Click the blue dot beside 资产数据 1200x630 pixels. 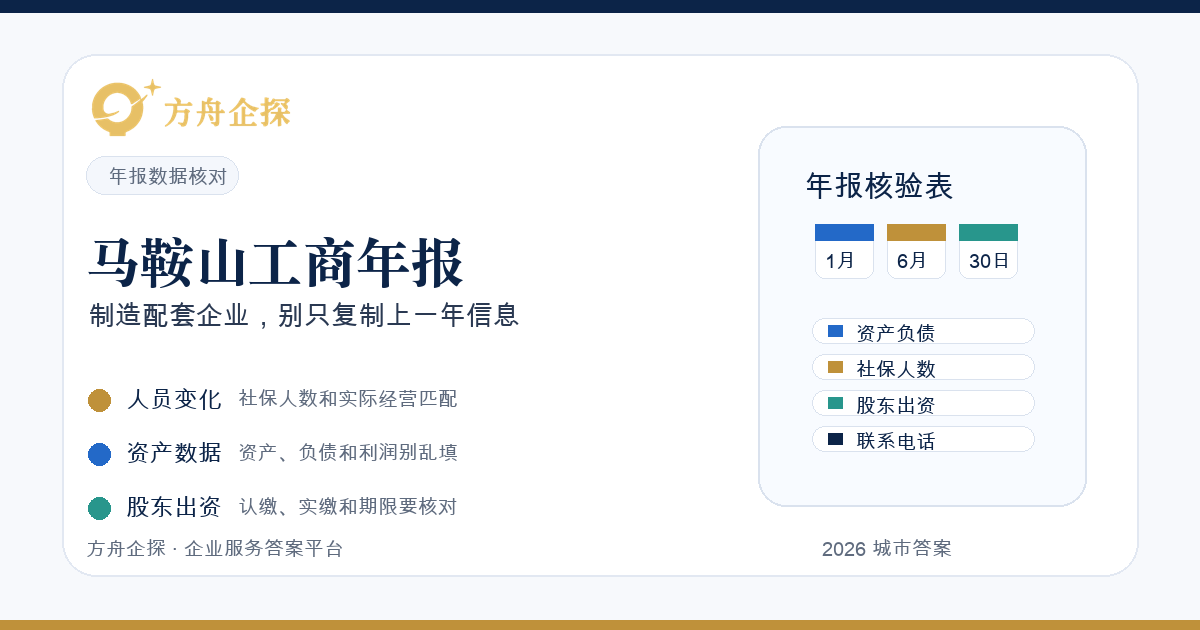[99, 454]
